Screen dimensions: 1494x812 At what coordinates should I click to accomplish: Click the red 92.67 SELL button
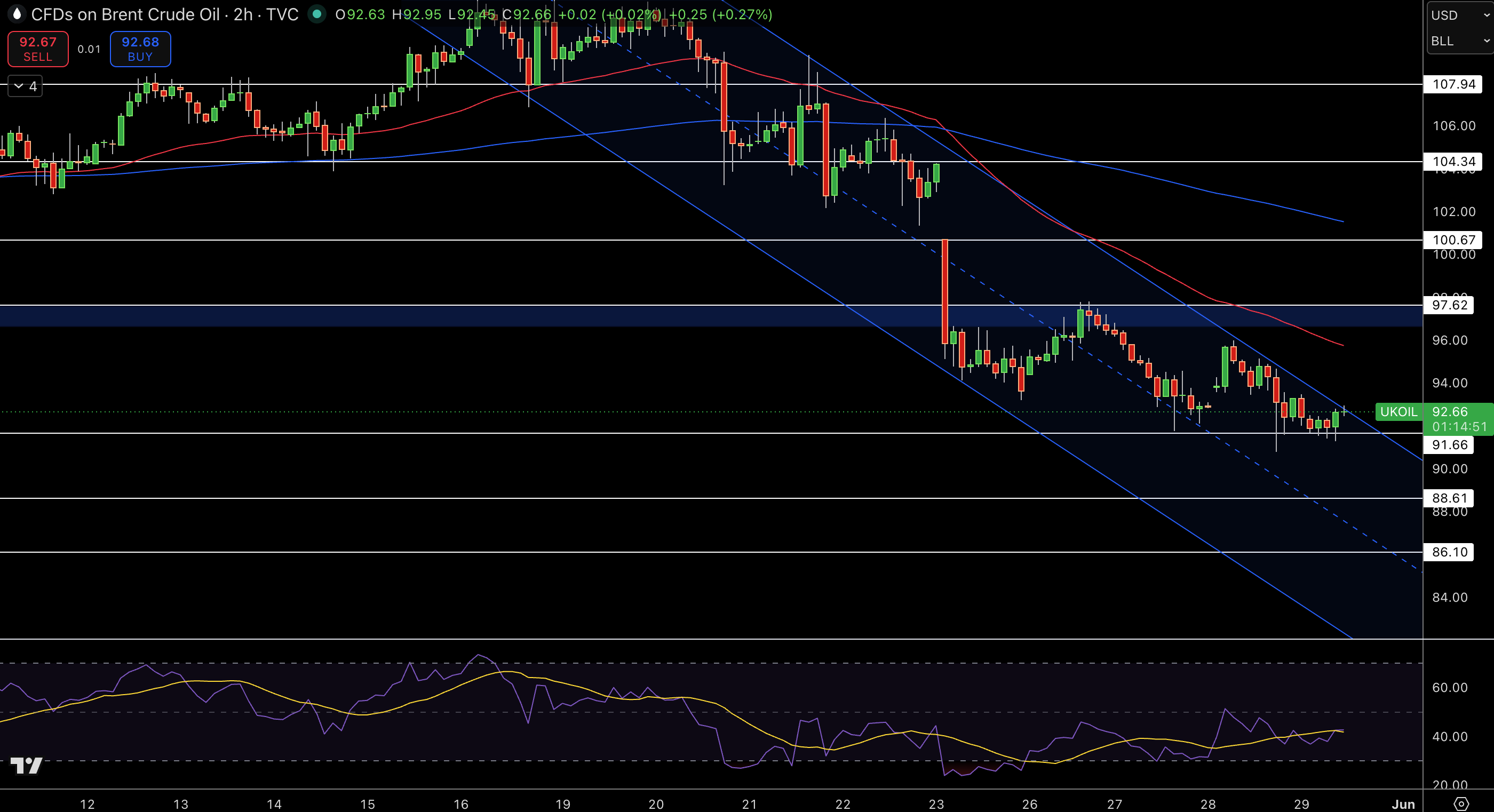click(38, 49)
